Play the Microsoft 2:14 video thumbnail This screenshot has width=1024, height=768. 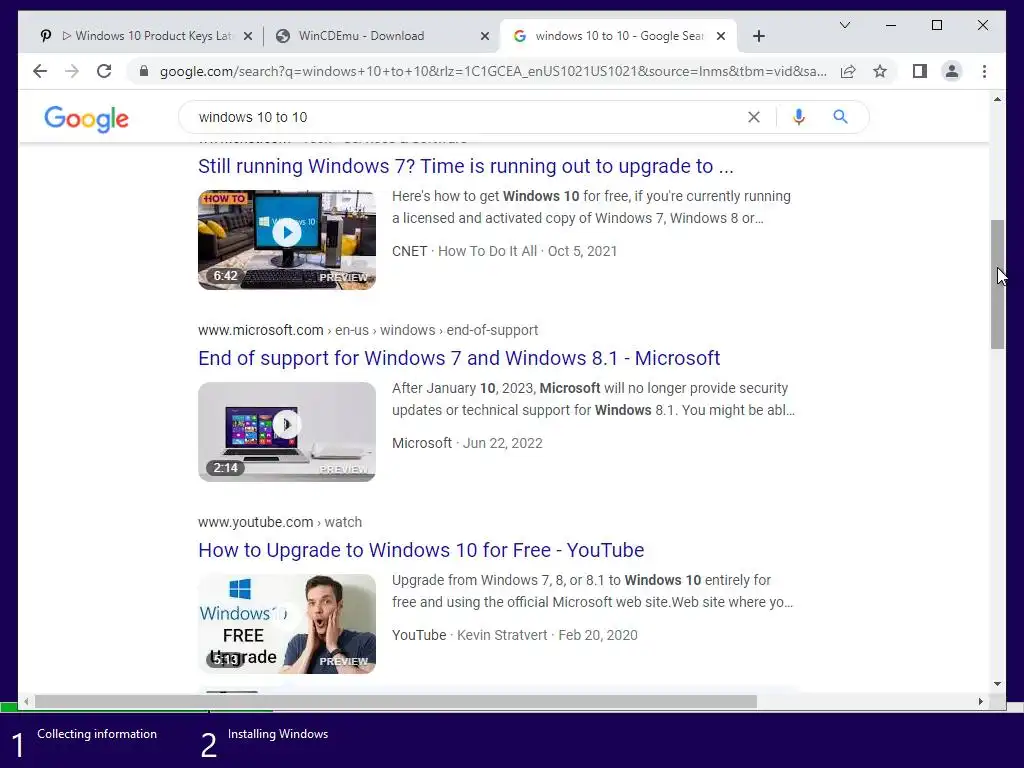287,432
